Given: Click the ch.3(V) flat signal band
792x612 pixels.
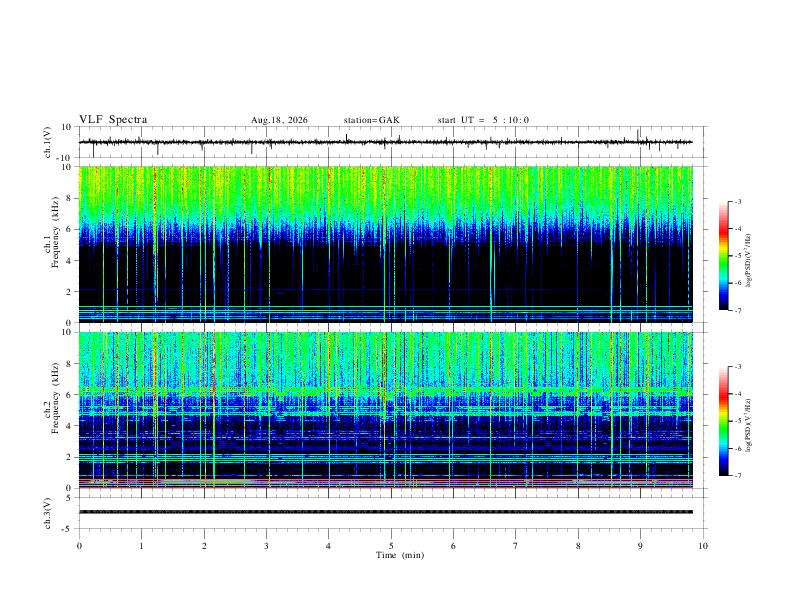Looking at the screenshot, I should 385,512.
